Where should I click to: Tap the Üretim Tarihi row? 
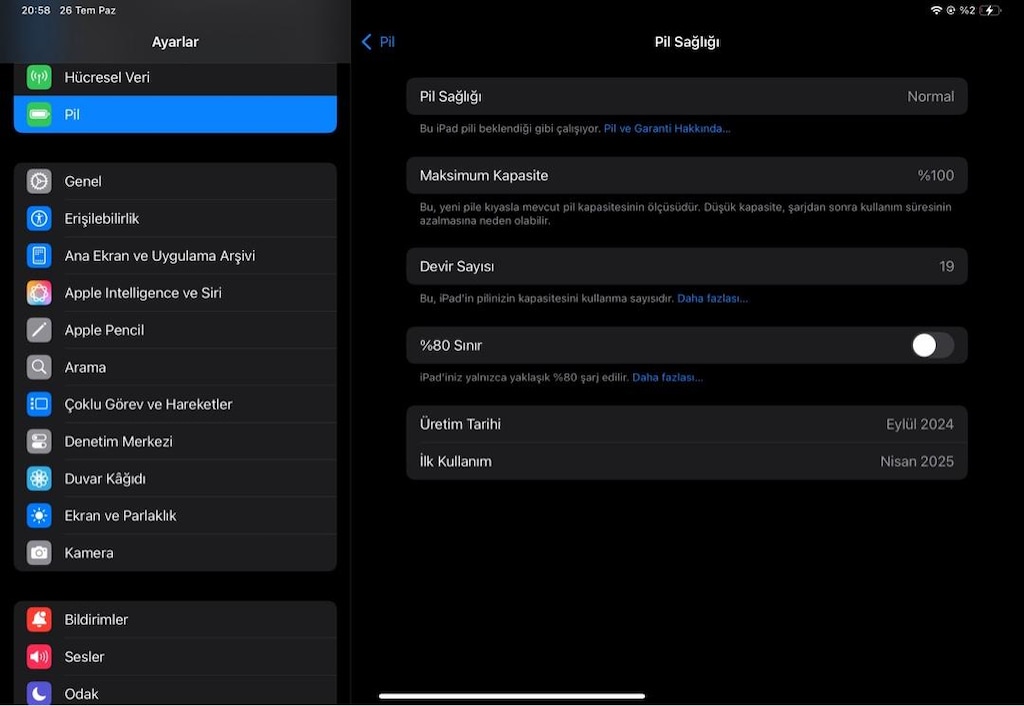coord(686,424)
